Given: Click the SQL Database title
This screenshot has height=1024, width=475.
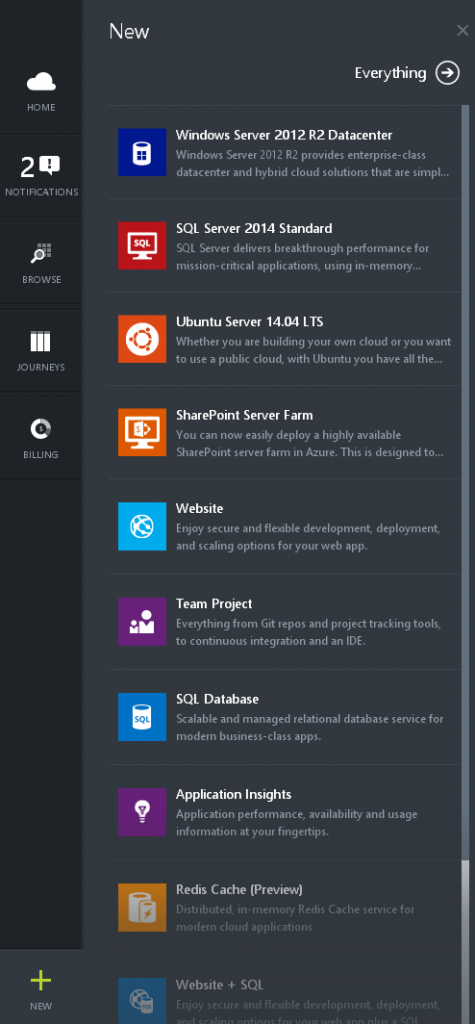Looking at the screenshot, I should (218, 699).
